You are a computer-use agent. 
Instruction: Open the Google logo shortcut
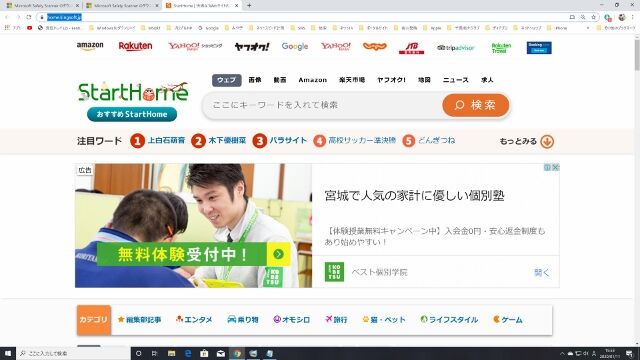point(295,47)
